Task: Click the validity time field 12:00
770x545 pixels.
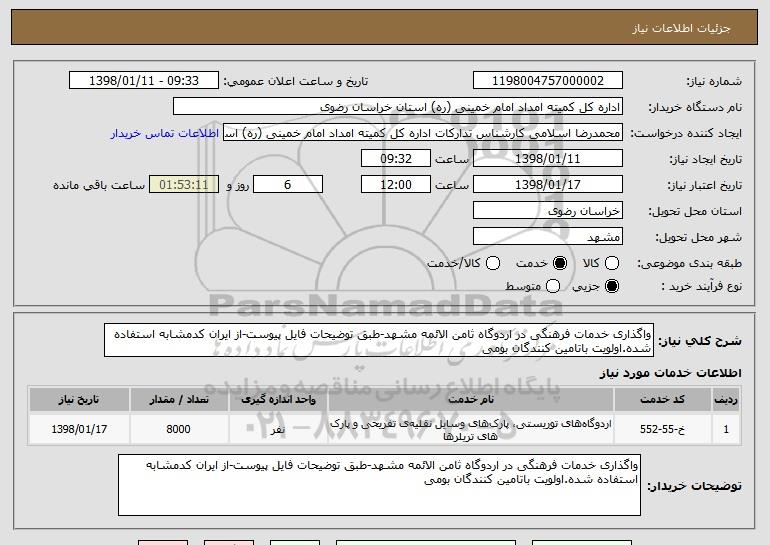Action: 396,185
